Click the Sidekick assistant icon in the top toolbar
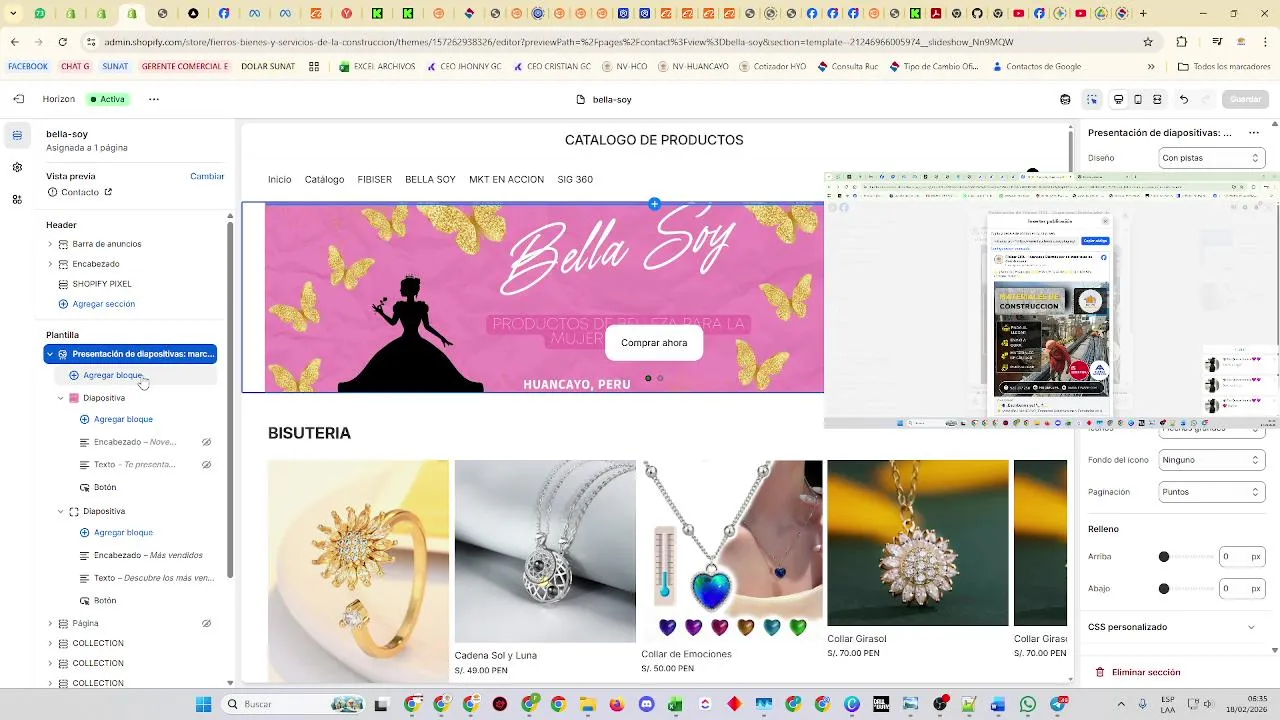 click(1065, 99)
